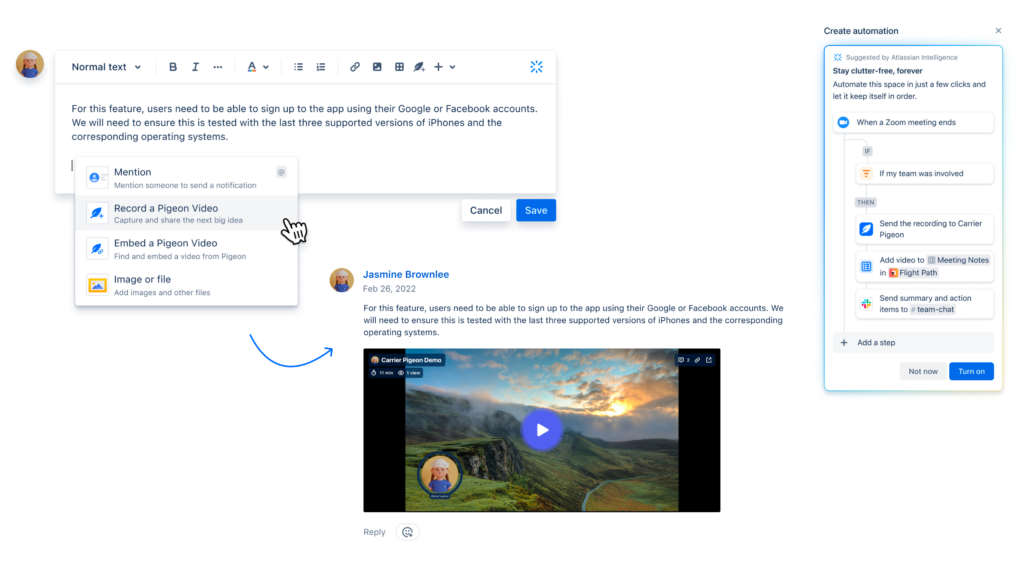The height and width of the screenshot is (576, 1024).
Task: Click Add a step in automation flow
Action: 875,343
